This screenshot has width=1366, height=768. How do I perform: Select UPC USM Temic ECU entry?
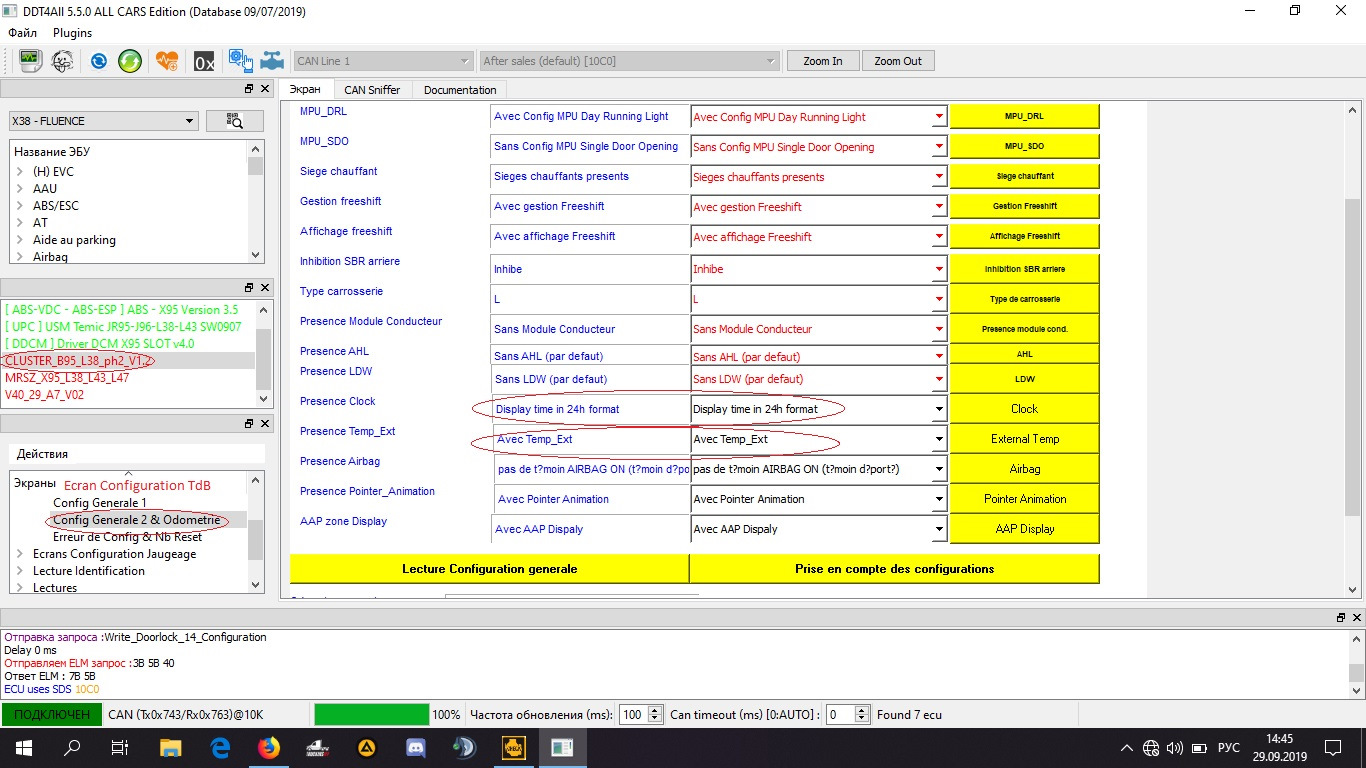123,327
